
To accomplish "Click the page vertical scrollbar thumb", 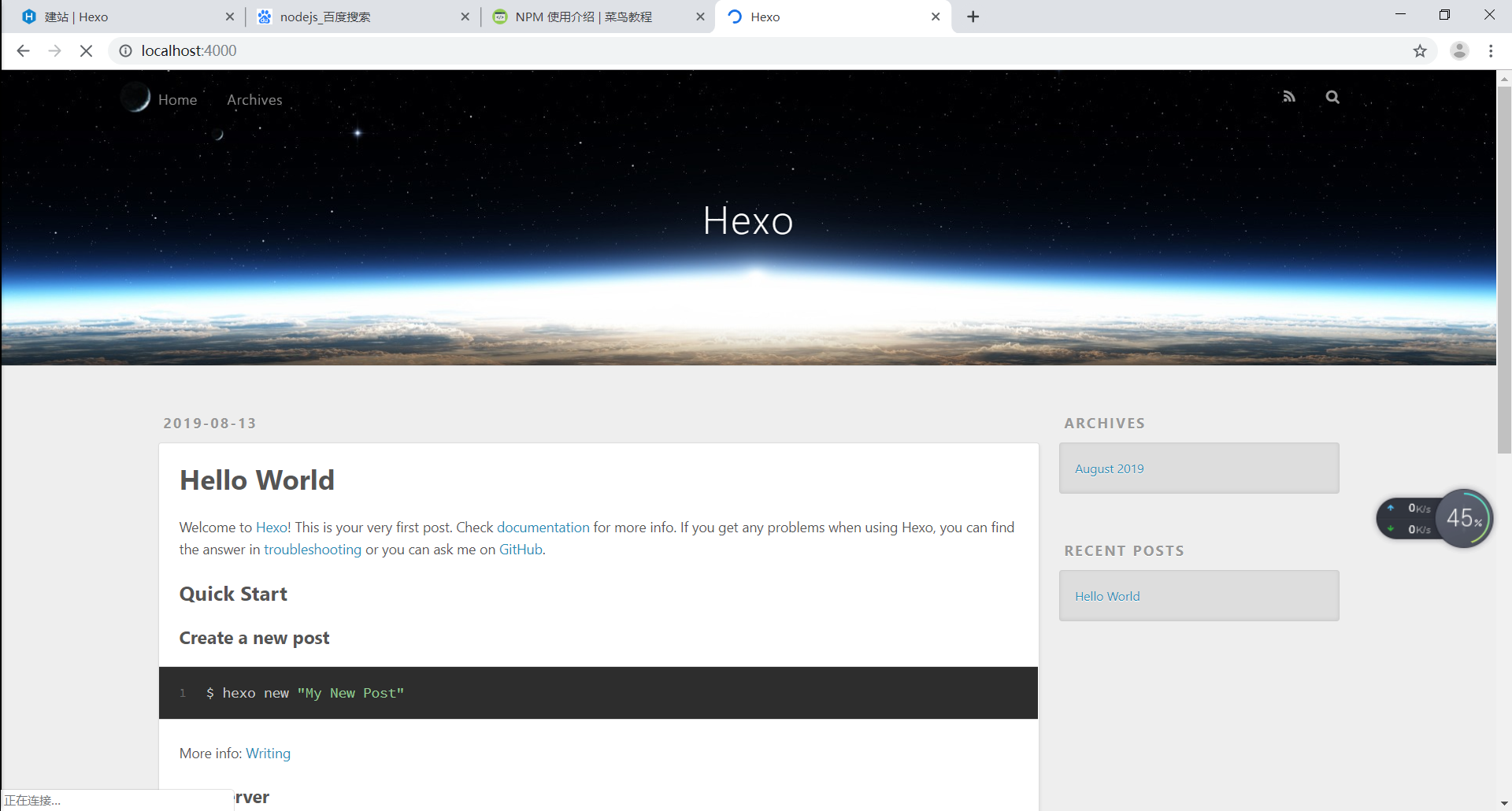I will pos(1504,269).
